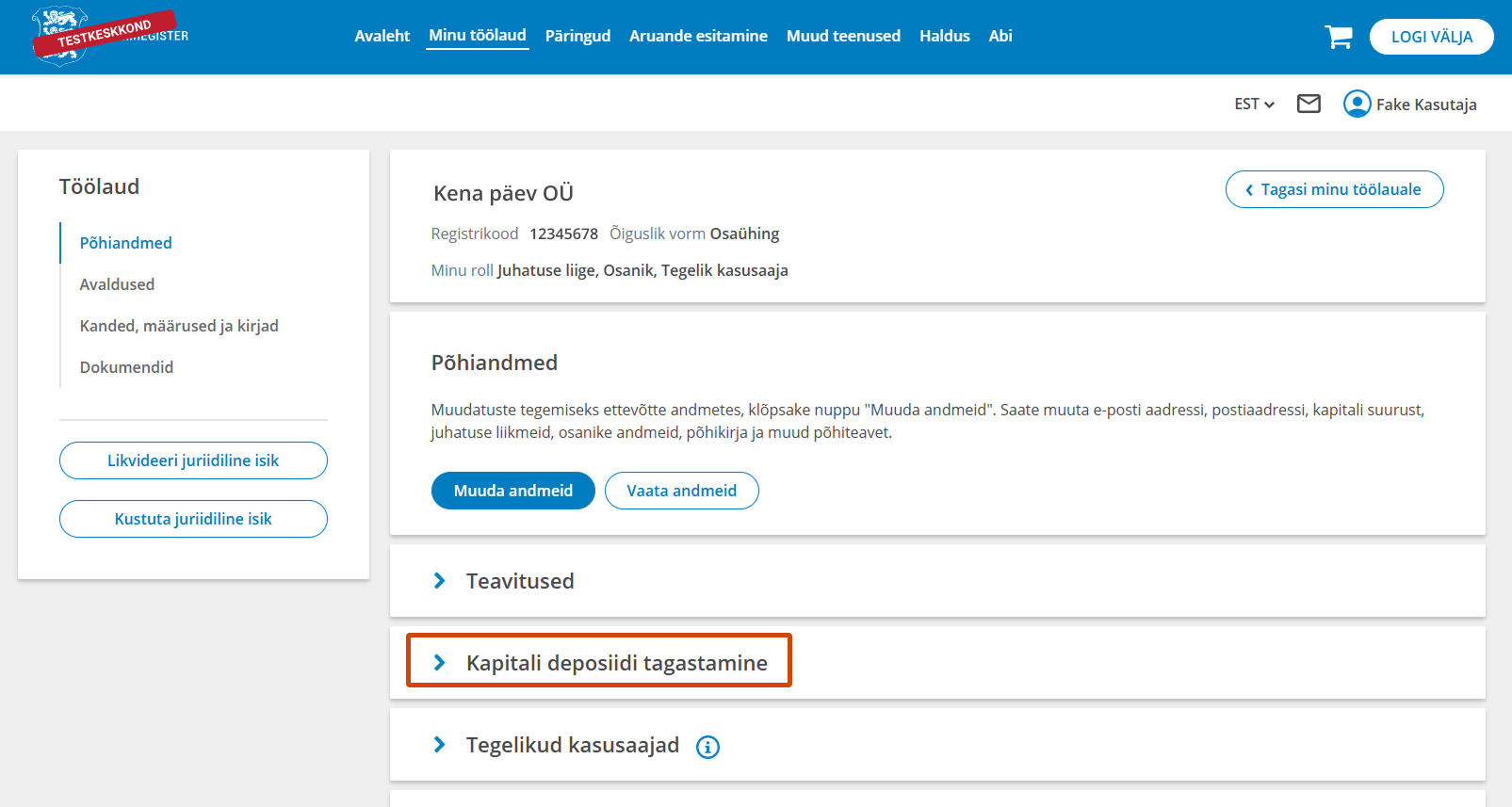The image size is (1512, 807).
Task: Open the Haldus menu
Action: [944, 36]
